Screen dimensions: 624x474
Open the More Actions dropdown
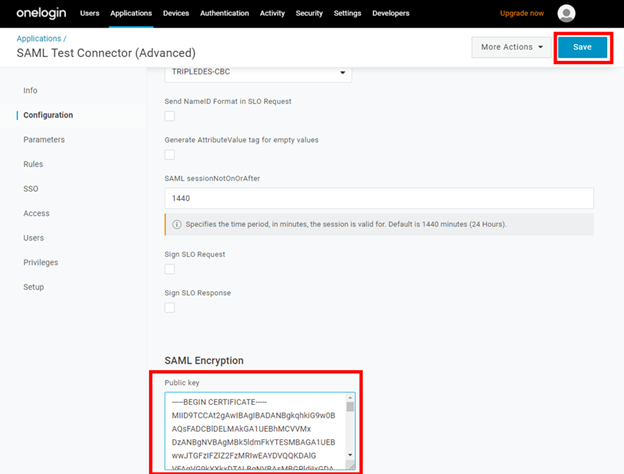[x=512, y=47]
